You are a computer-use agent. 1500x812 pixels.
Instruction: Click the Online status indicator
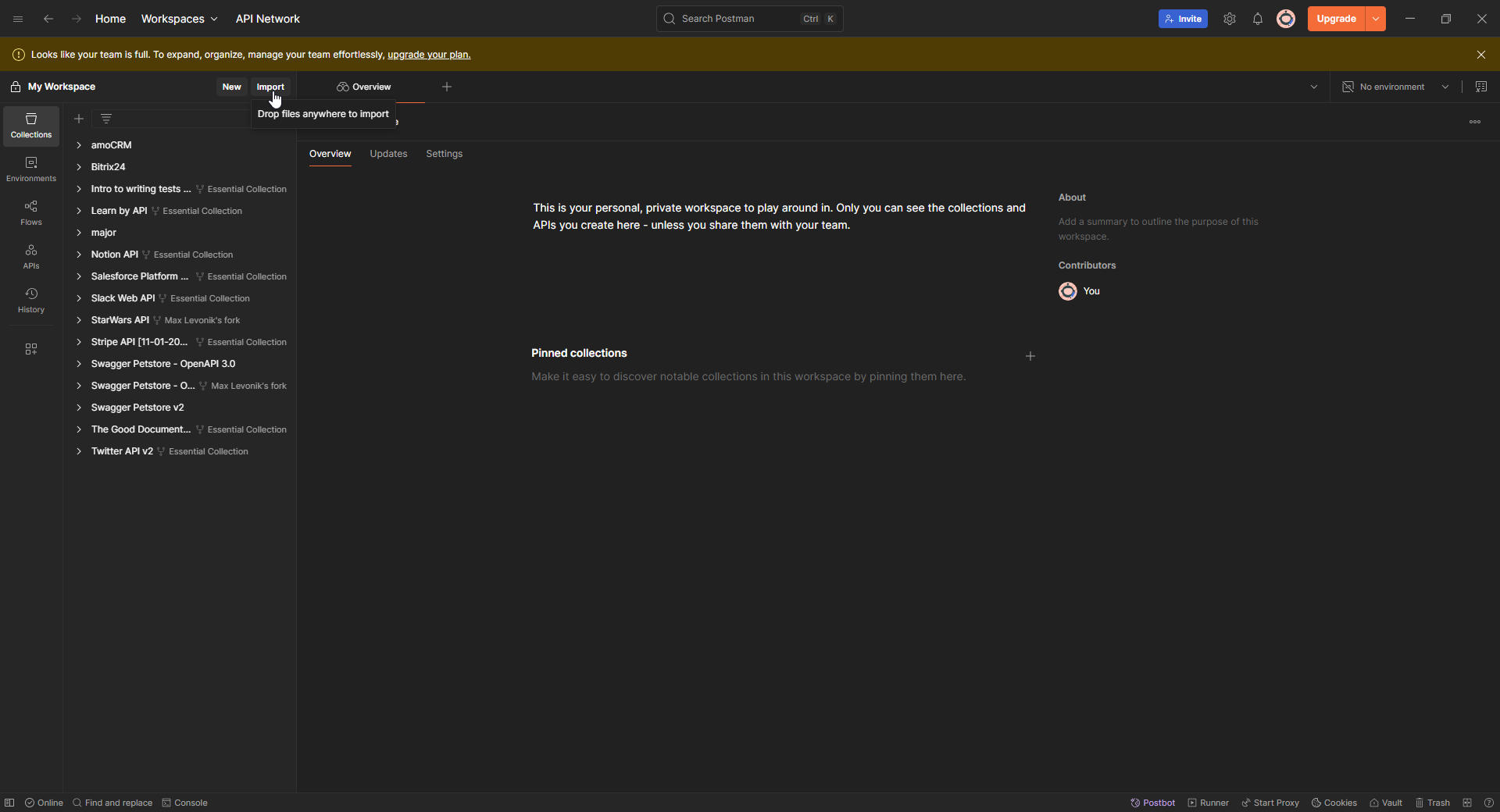(44, 803)
